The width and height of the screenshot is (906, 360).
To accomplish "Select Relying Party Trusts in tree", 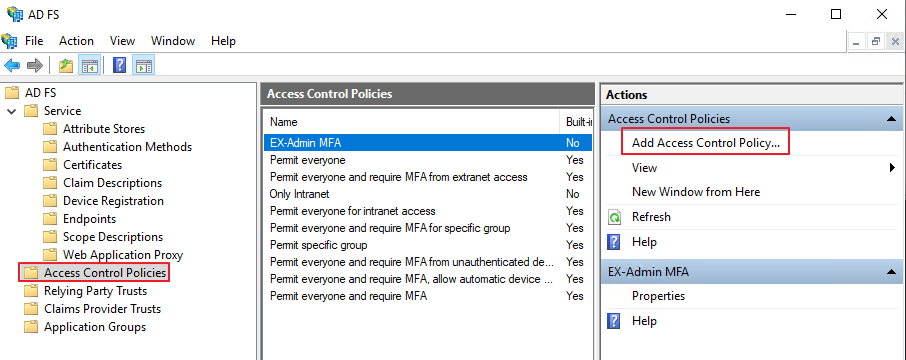I will point(95,291).
